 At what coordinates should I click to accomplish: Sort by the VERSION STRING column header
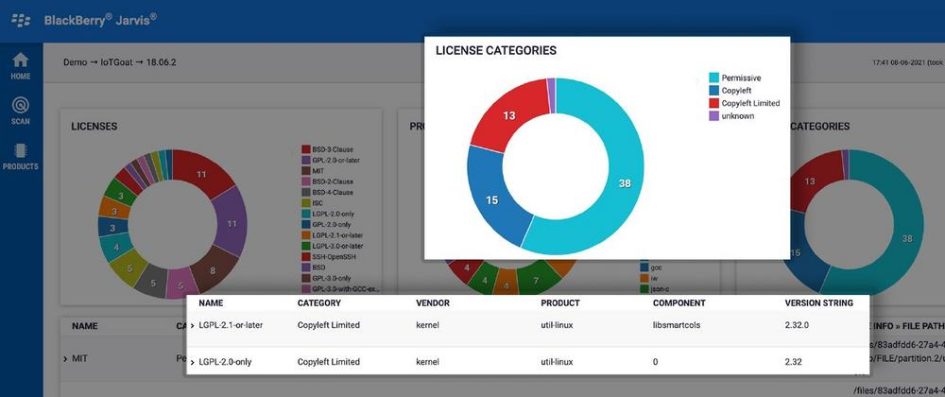tap(818, 303)
